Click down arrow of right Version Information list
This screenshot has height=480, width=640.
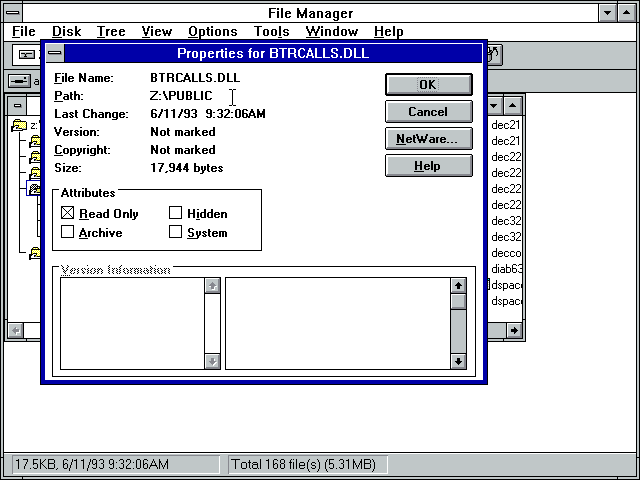(458, 361)
